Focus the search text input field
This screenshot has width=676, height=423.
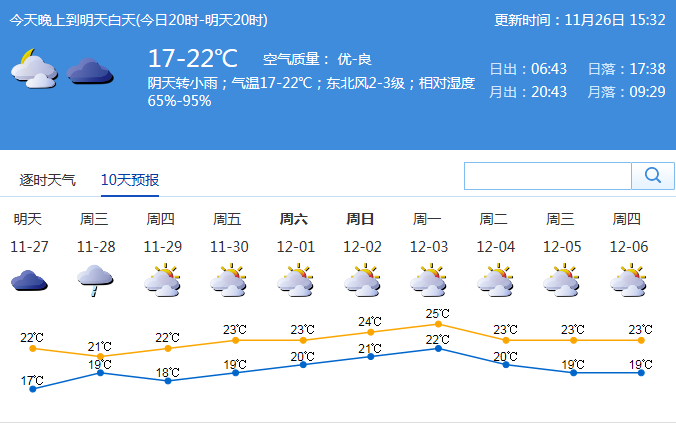(548, 176)
